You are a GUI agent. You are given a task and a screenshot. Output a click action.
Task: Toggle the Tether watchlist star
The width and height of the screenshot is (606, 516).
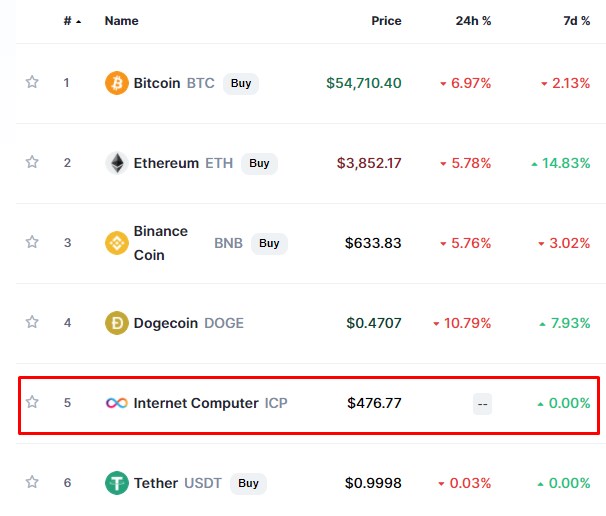click(32, 482)
